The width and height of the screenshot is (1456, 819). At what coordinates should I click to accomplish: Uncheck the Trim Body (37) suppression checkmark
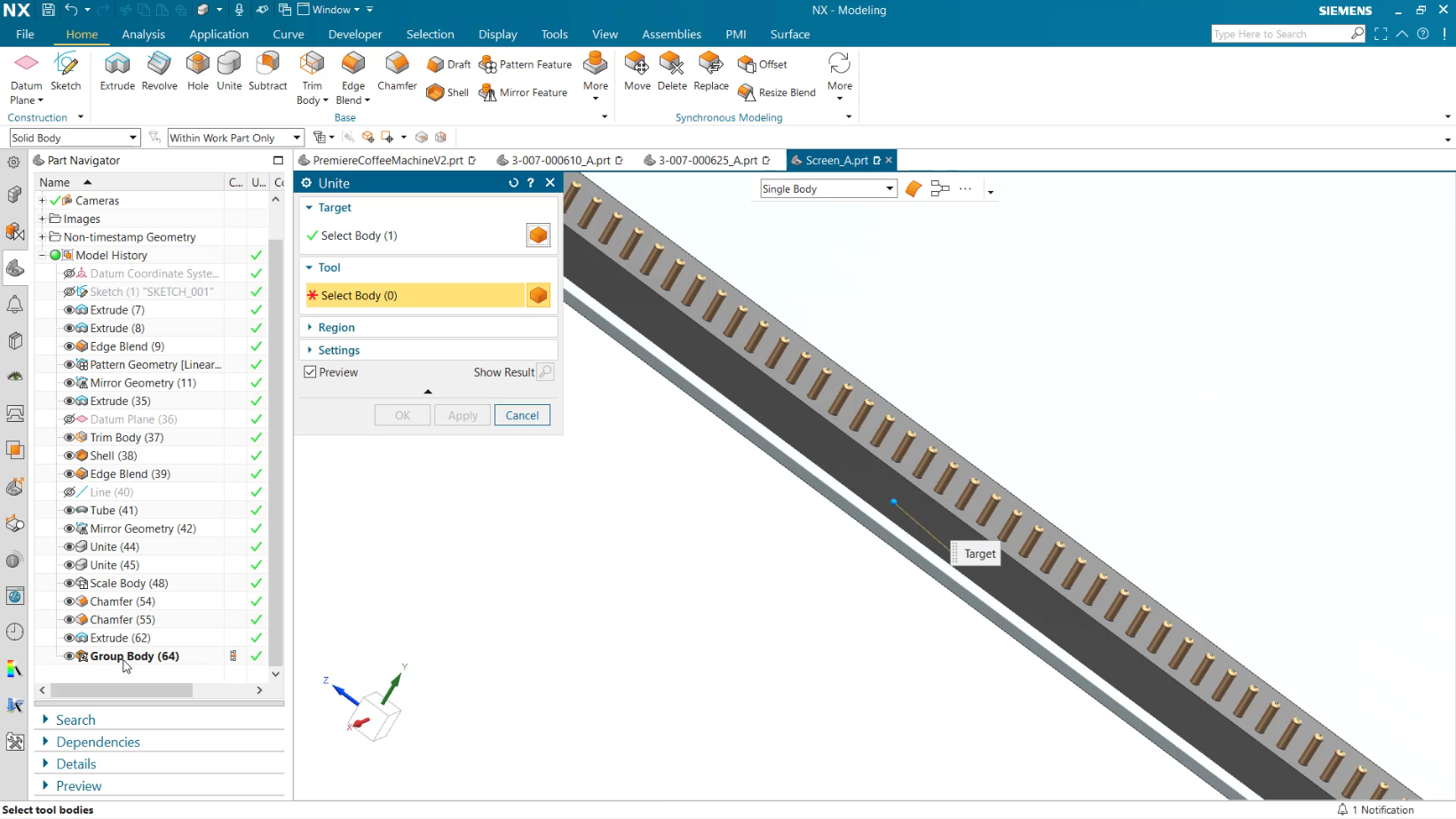pyautogui.click(x=256, y=437)
